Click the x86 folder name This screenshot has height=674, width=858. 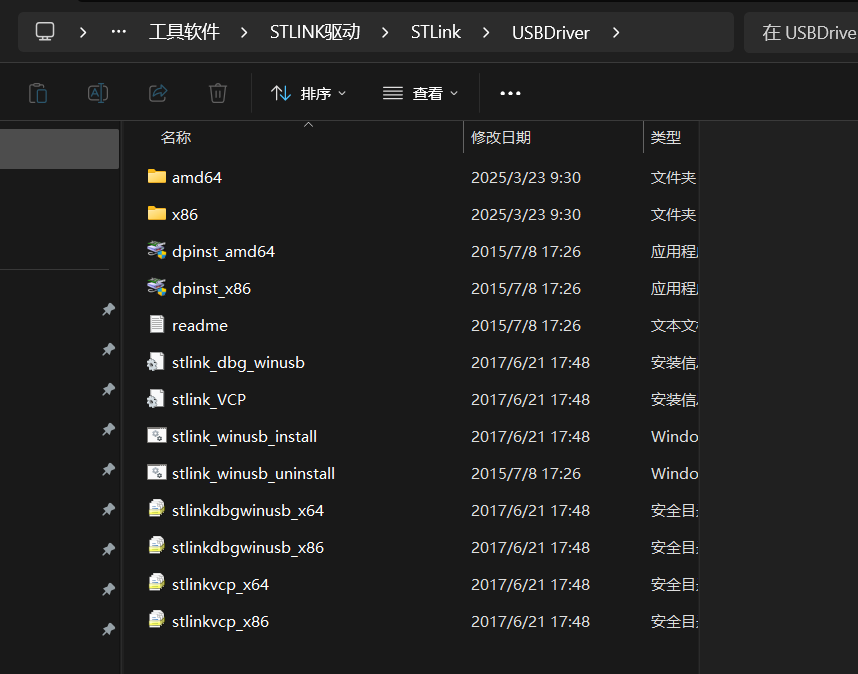185,214
